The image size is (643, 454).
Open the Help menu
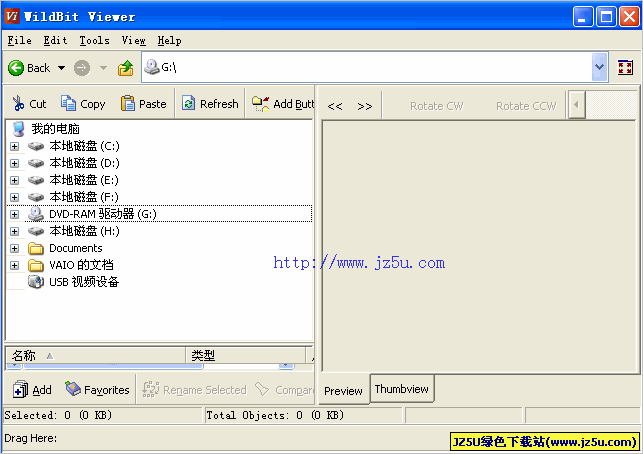pos(169,41)
